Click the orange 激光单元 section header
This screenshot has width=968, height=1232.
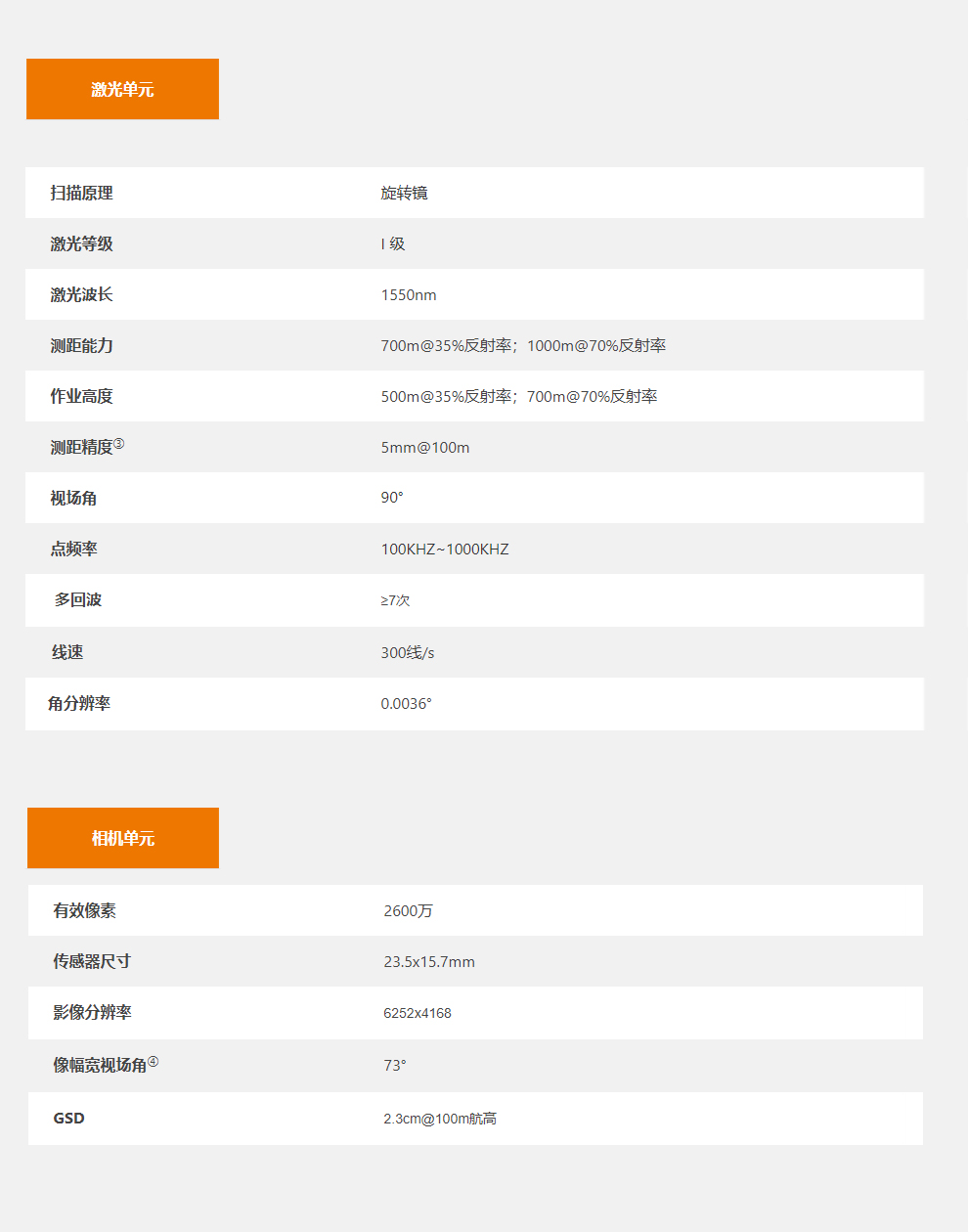(122, 89)
